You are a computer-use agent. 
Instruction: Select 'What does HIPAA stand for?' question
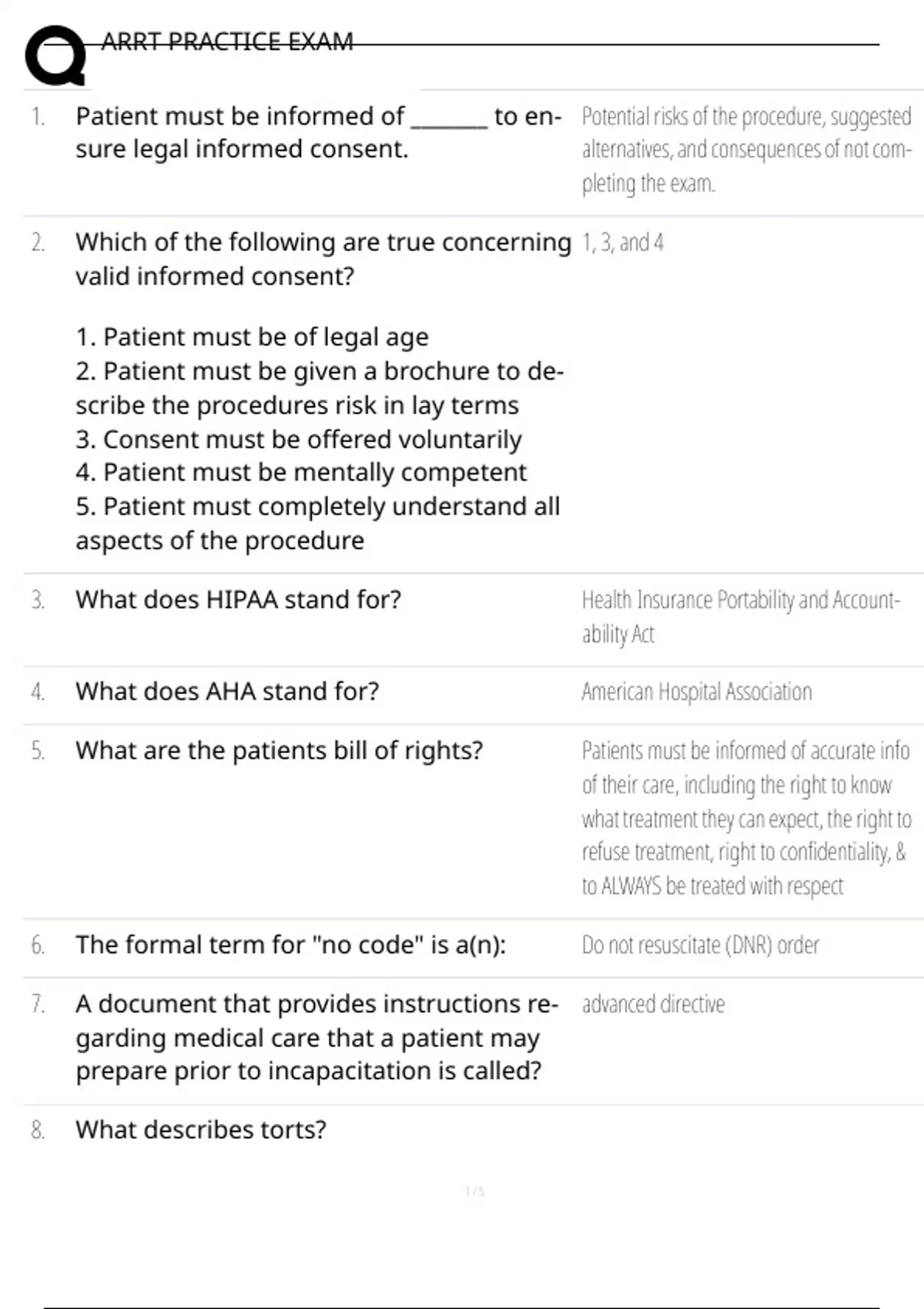[238, 600]
